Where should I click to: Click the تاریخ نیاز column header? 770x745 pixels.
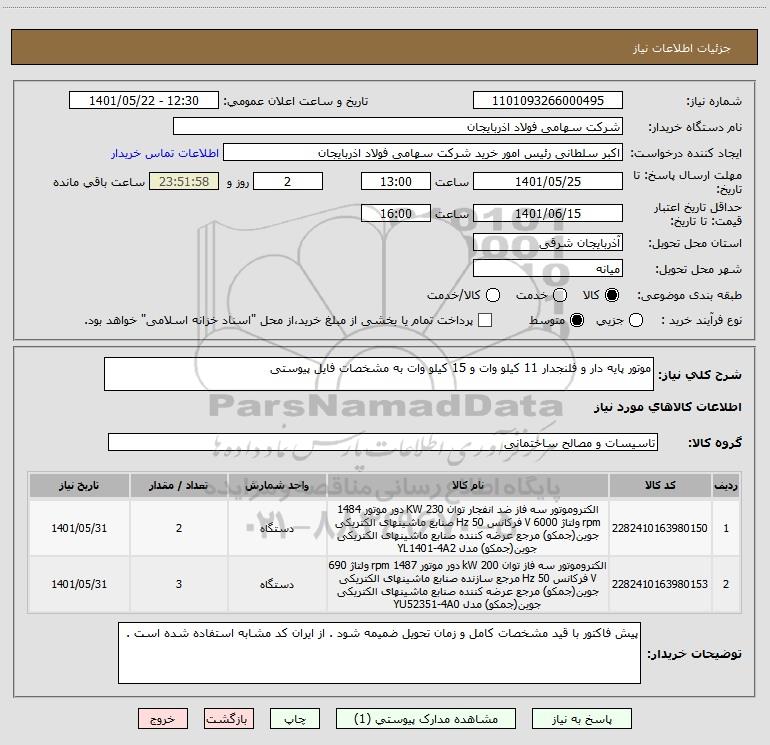79,485
